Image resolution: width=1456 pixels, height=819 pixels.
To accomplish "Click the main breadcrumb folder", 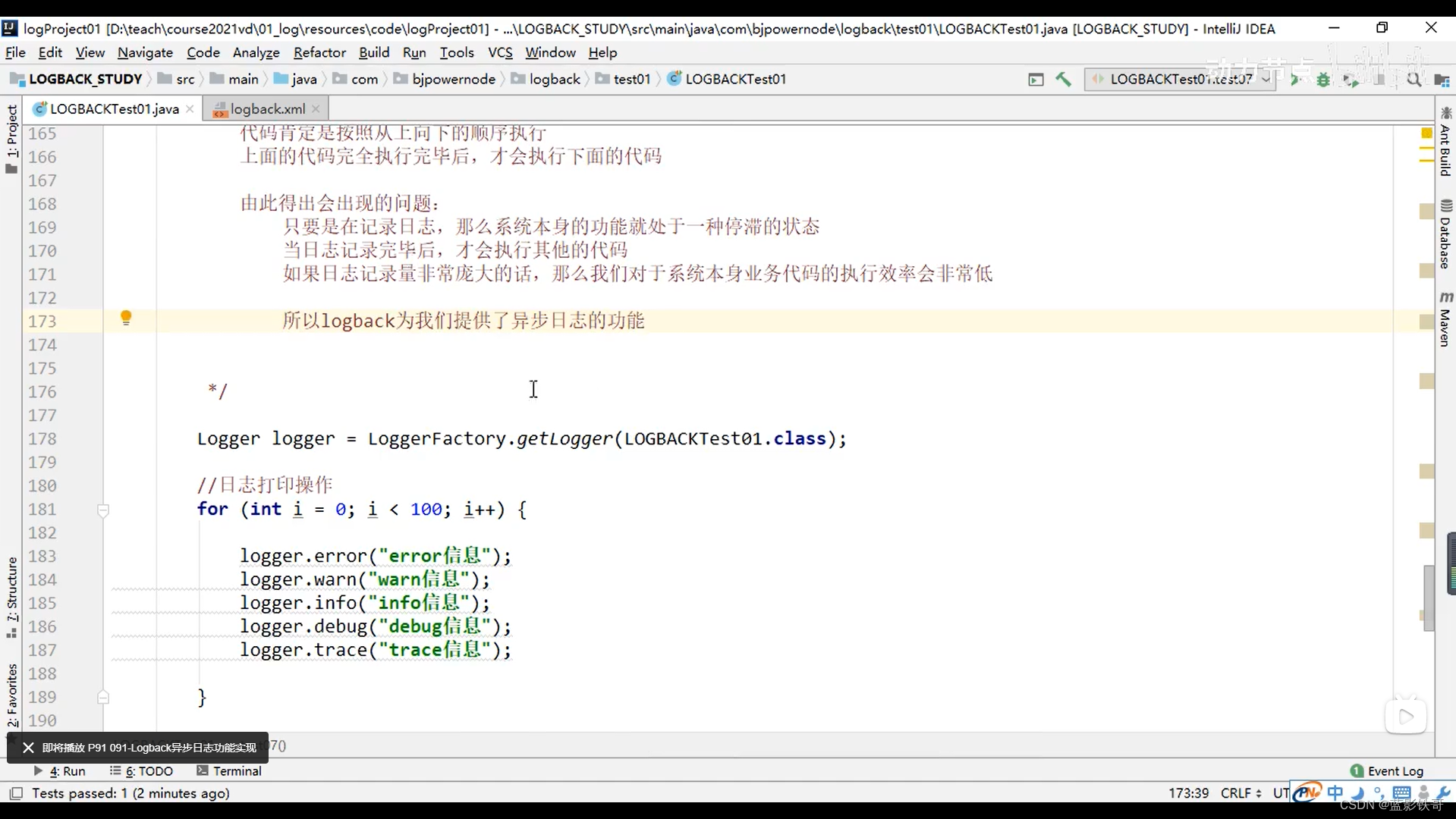I will [x=234, y=79].
